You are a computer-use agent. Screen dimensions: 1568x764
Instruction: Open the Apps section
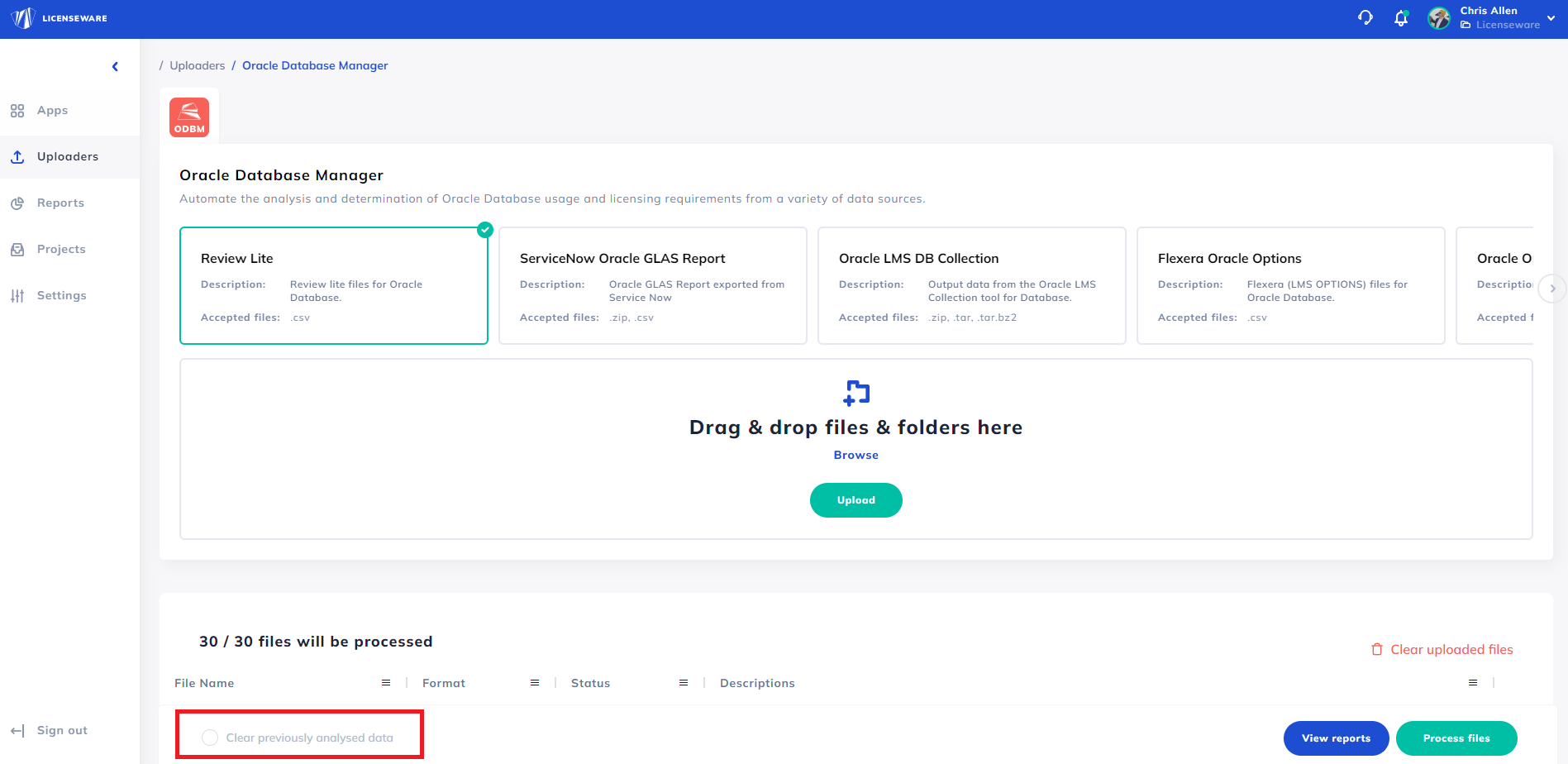click(x=52, y=110)
